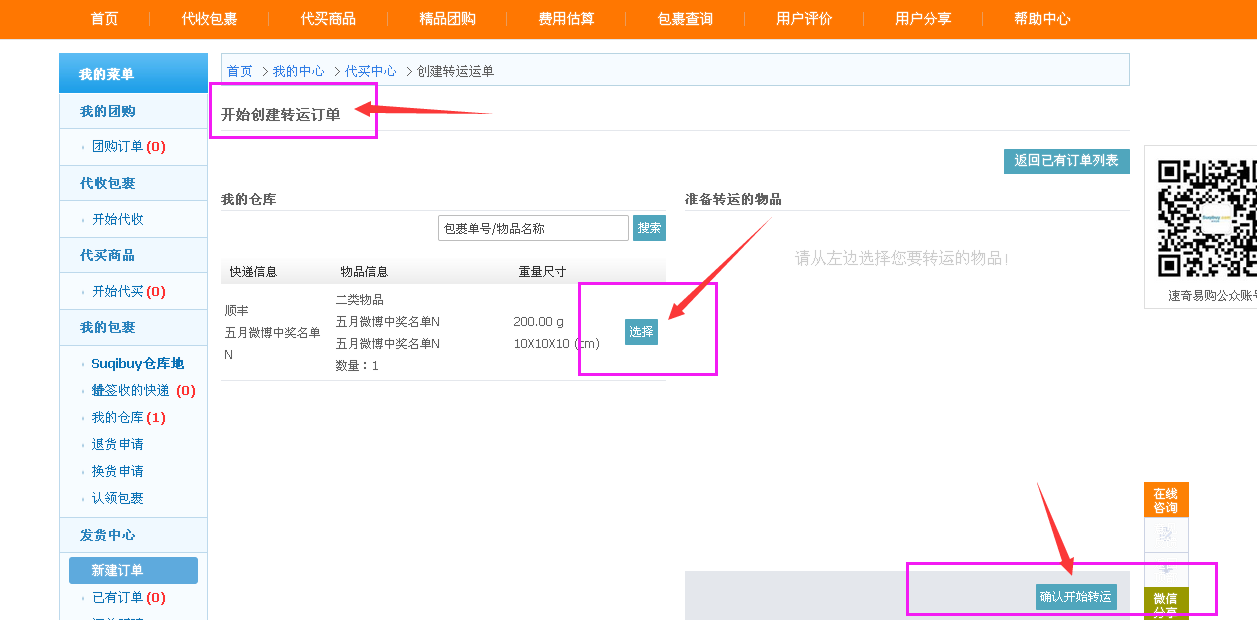Open 返回已有订单列表 order list
This screenshot has width=1257, height=620.
pos(1066,161)
